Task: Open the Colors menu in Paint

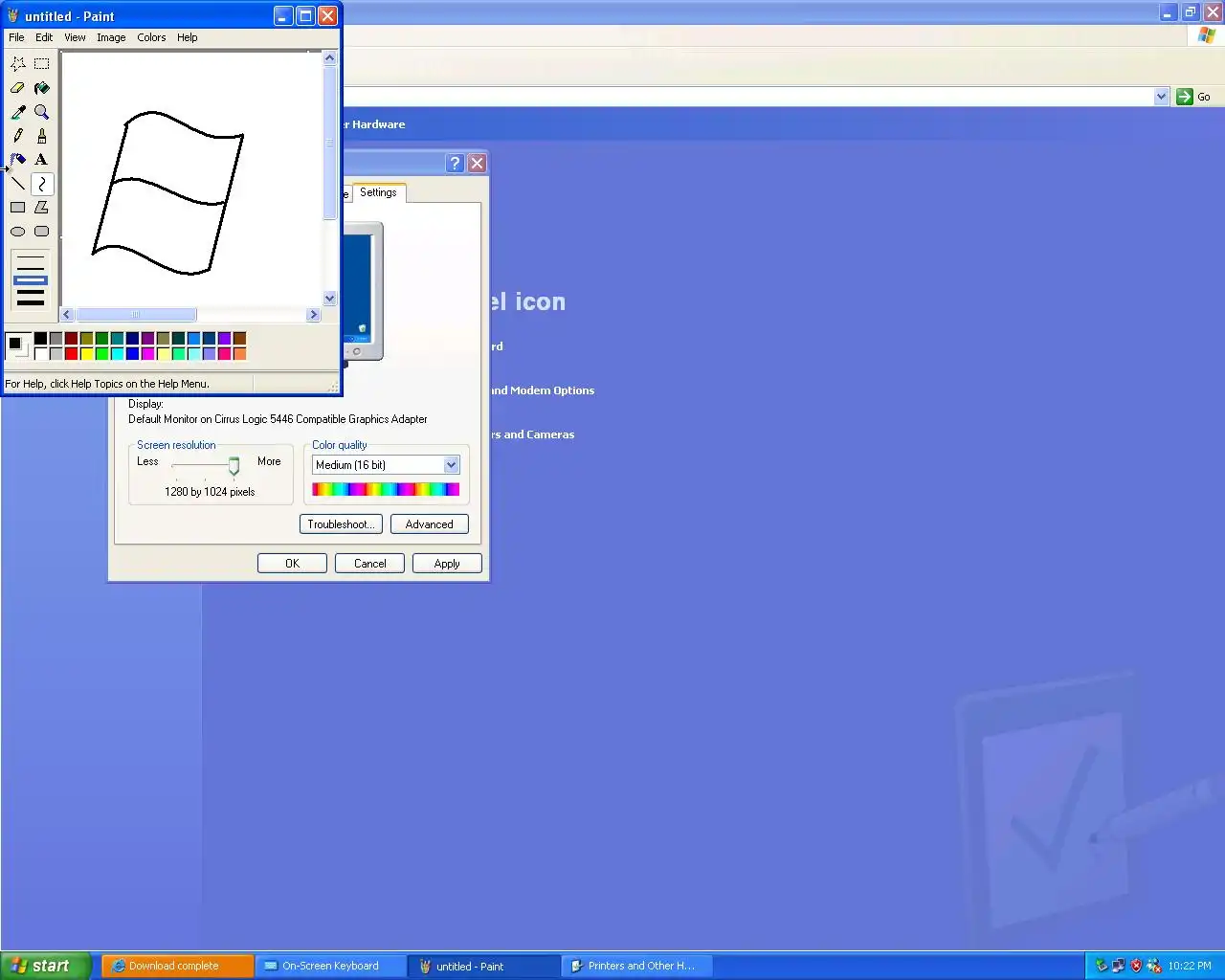Action: [x=151, y=37]
